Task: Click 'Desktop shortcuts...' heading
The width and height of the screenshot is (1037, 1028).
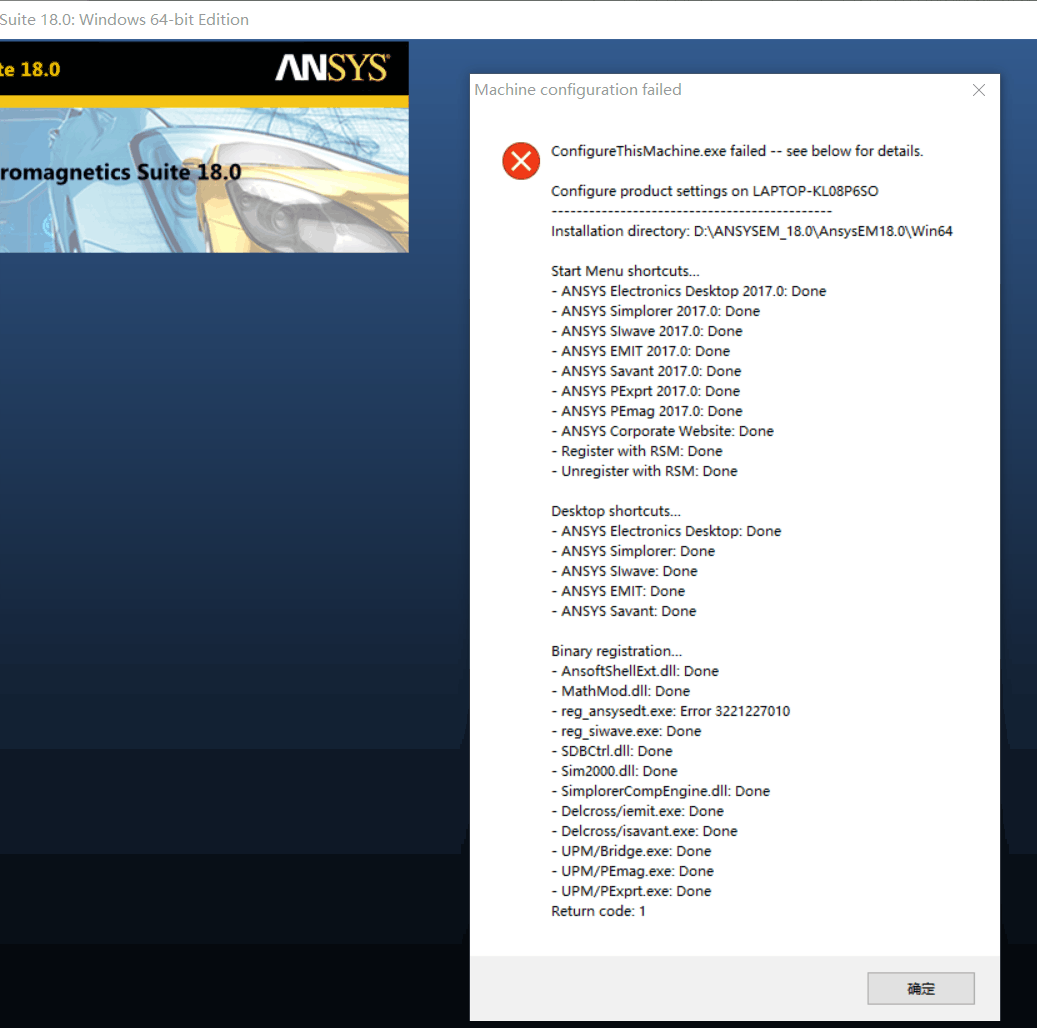Action: 616,511
